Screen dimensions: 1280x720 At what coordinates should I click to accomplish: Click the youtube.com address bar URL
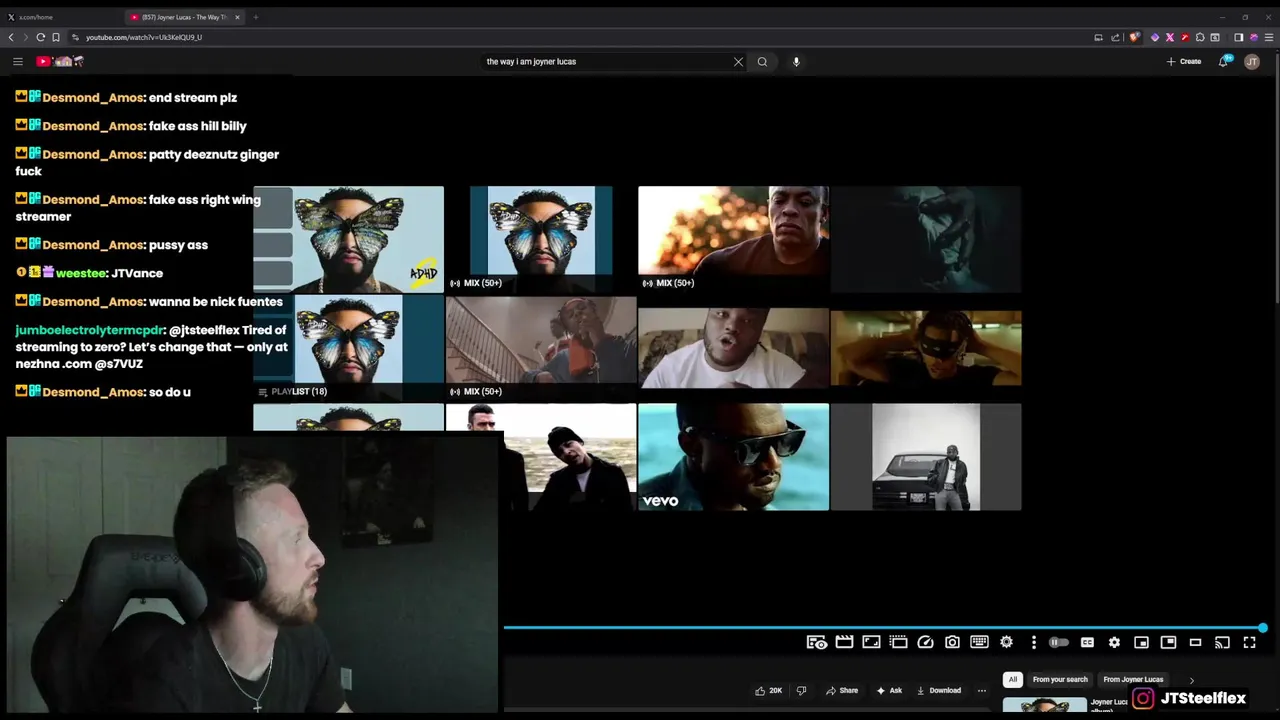coord(143,37)
